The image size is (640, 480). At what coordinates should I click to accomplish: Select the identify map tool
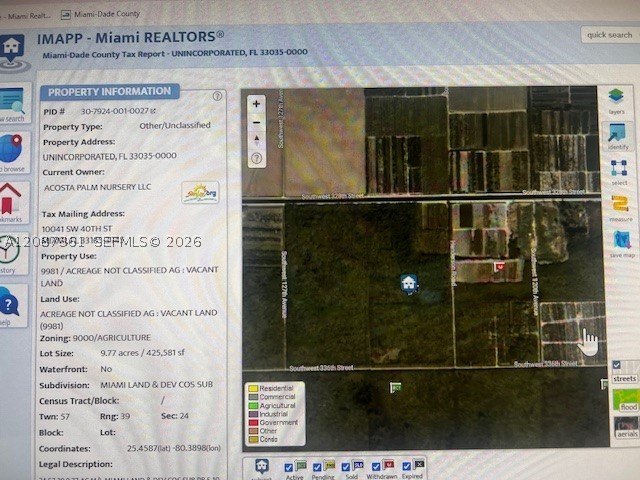click(617, 136)
